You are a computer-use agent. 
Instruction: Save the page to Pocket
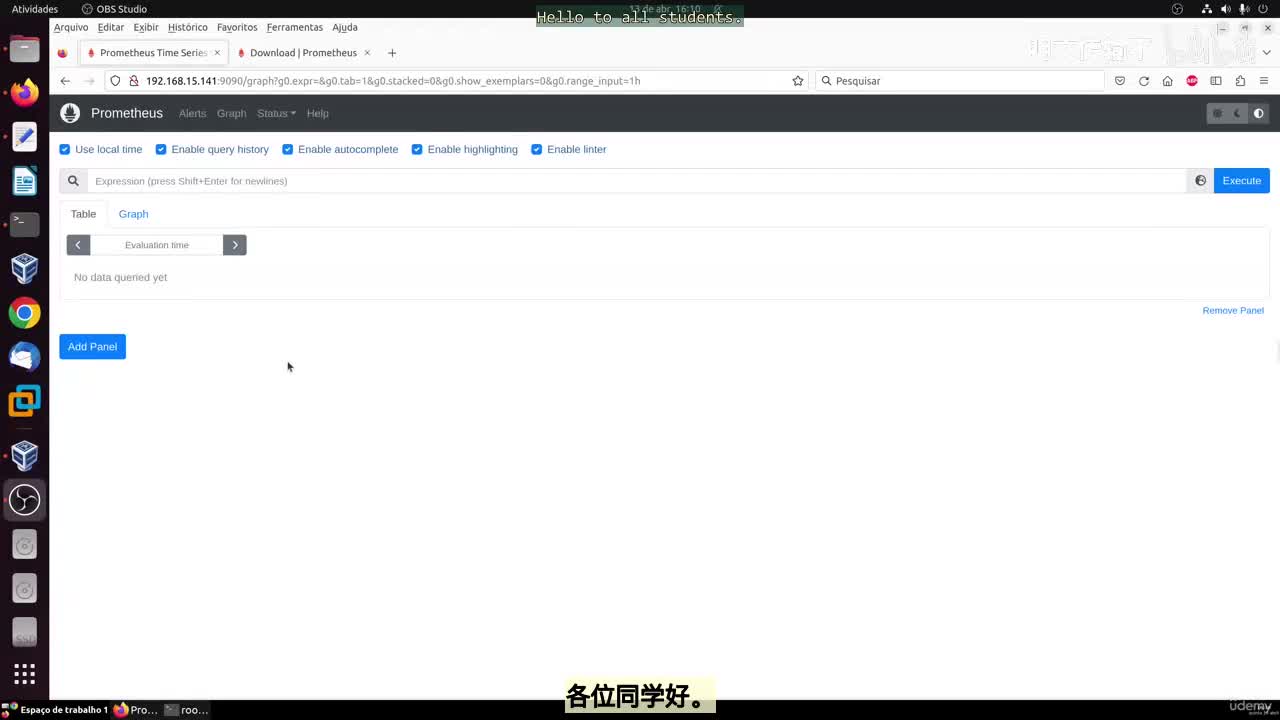tap(1120, 81)
